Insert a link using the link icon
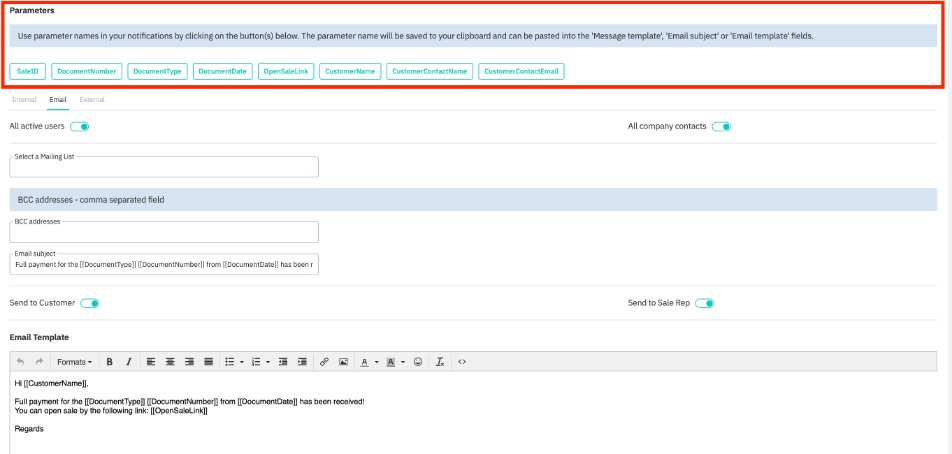 pos(324,362)
